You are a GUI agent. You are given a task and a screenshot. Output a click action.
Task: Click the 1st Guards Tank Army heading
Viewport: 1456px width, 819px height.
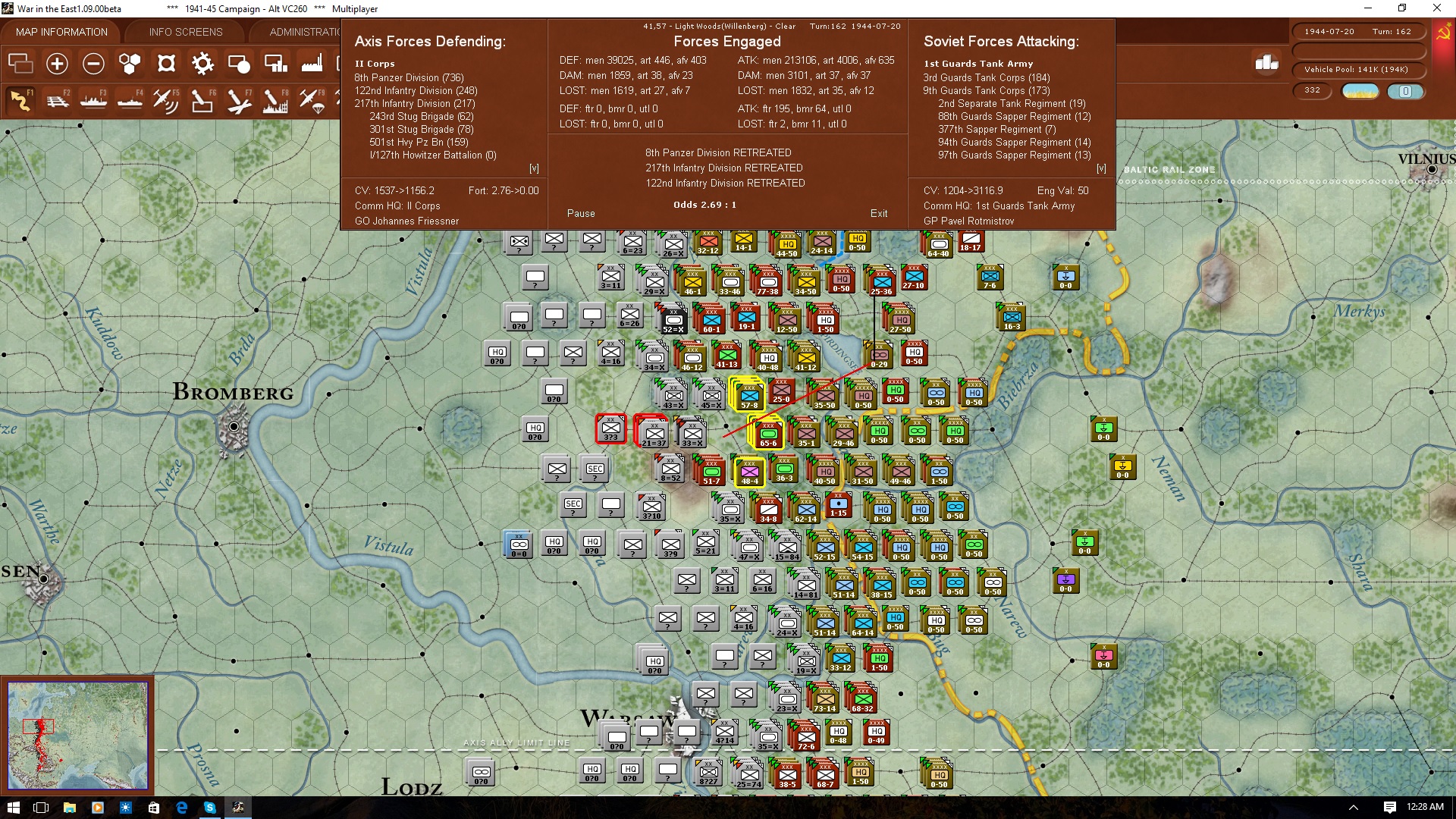(978, 64)
